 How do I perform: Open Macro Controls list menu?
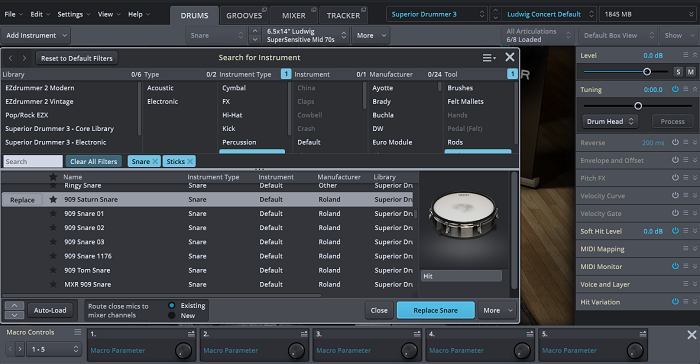(x=78, y=332)
